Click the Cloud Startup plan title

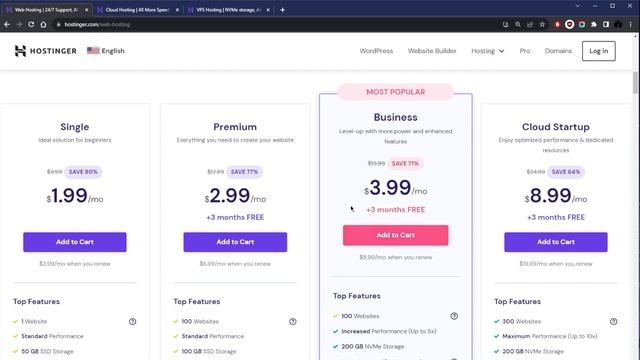(x=556, y=127)
